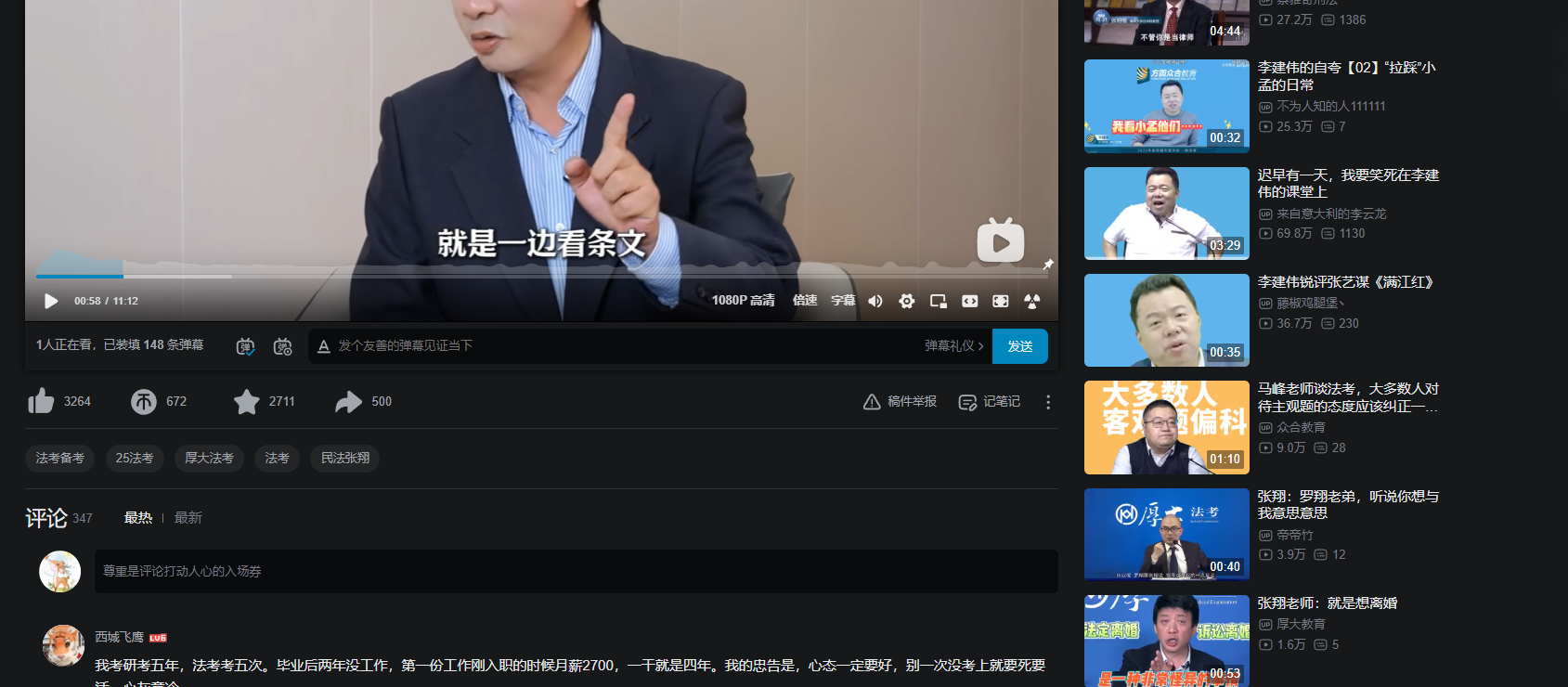Open danmaku font style options
This screenshot has height=687, width=1568.
pyautogui.click(x=324, y=346)
